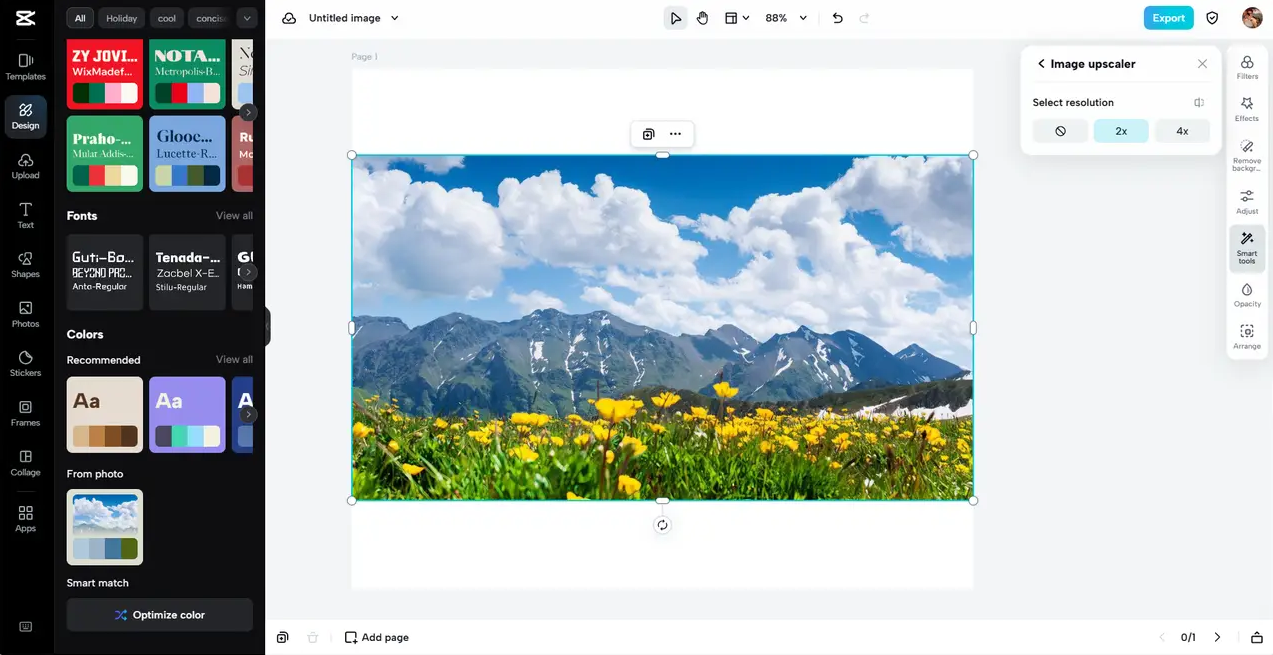Open the Text sidebar panel
The height and width of the screenshot is (655, 1273).
point(26,215)
